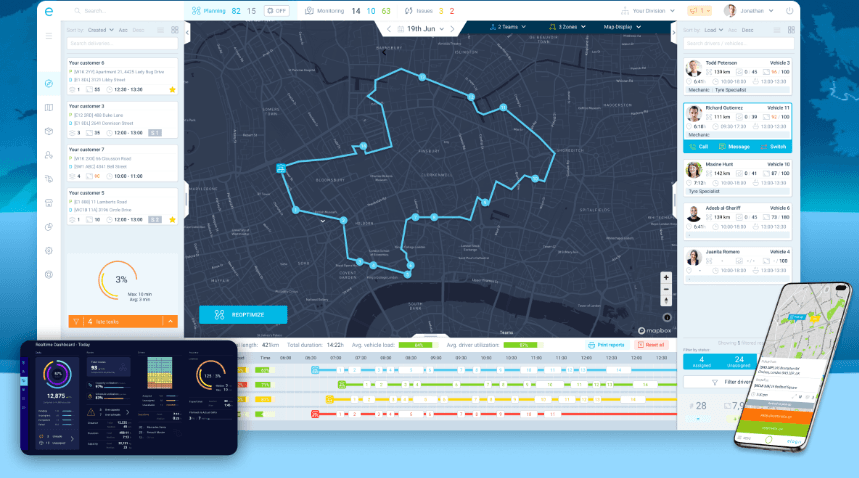Select the route planning compass sidebar icon
Image resolution: width=859 pixels, height=478 pixels.
[x=49, y=83]
